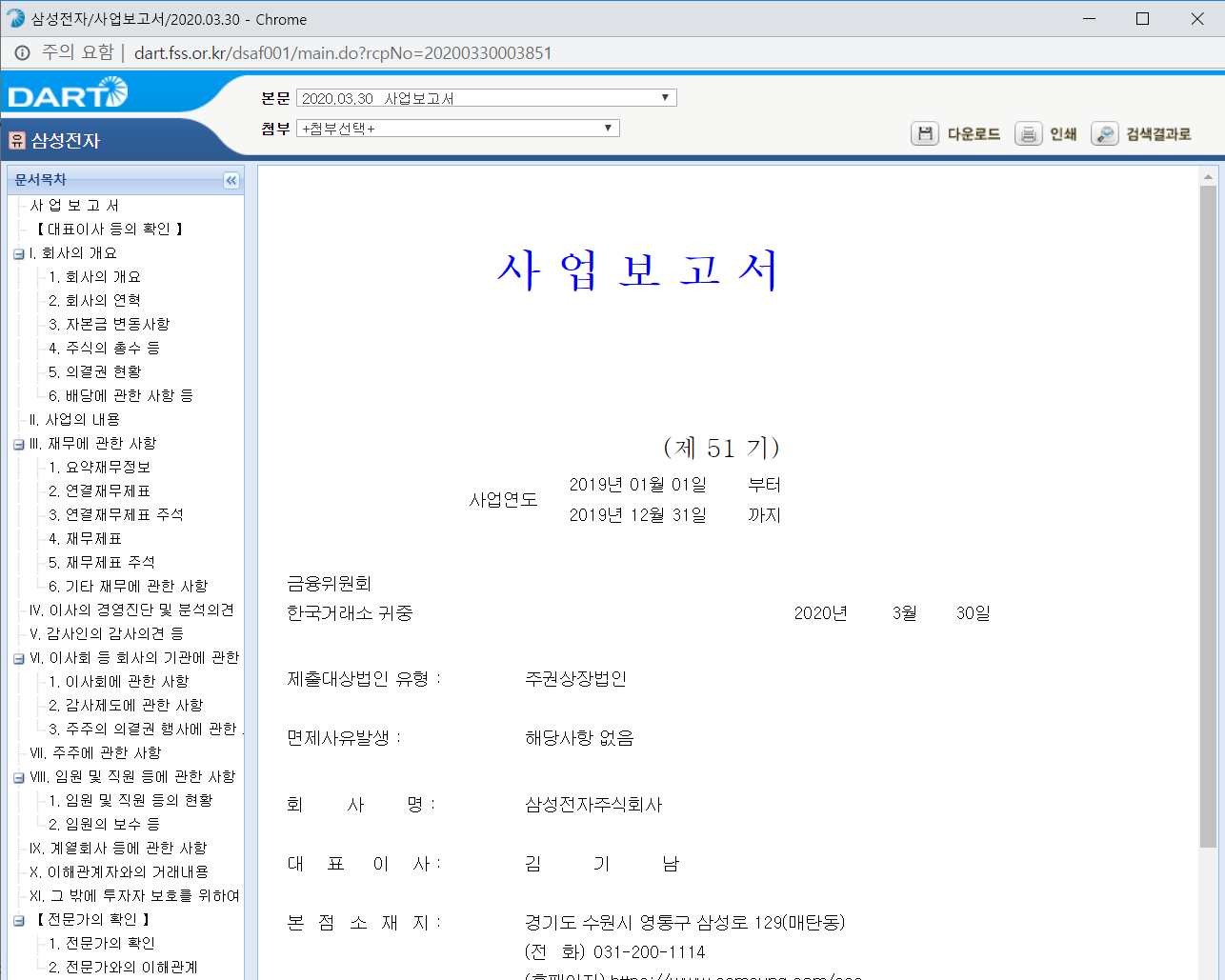Click the 삼성전자 company name header
Screen dimensions: 1225x980
[66, 141]
